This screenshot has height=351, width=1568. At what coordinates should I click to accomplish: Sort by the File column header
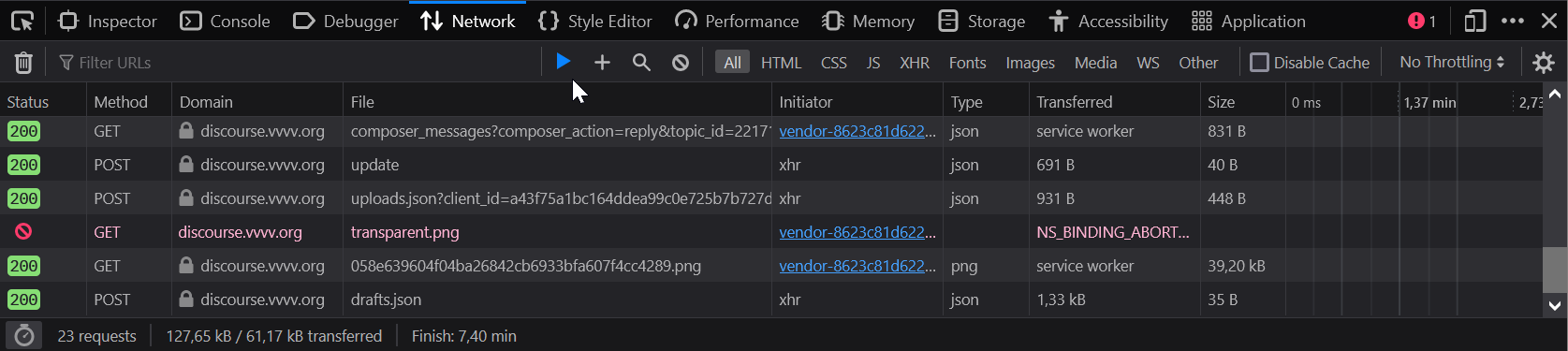[x=558, y=101]
